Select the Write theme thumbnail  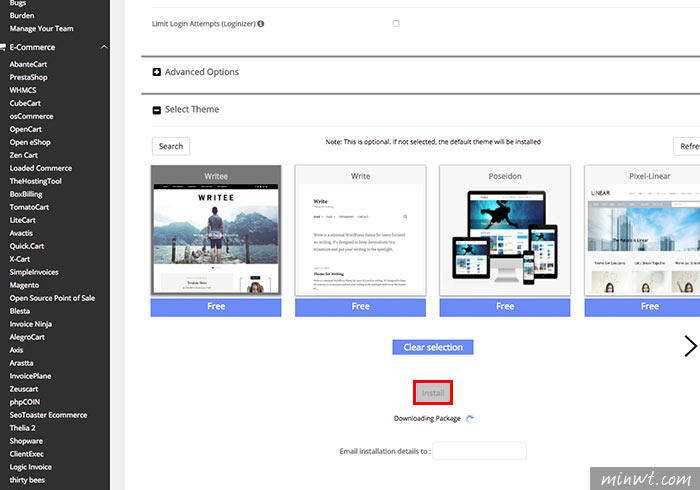360,230
